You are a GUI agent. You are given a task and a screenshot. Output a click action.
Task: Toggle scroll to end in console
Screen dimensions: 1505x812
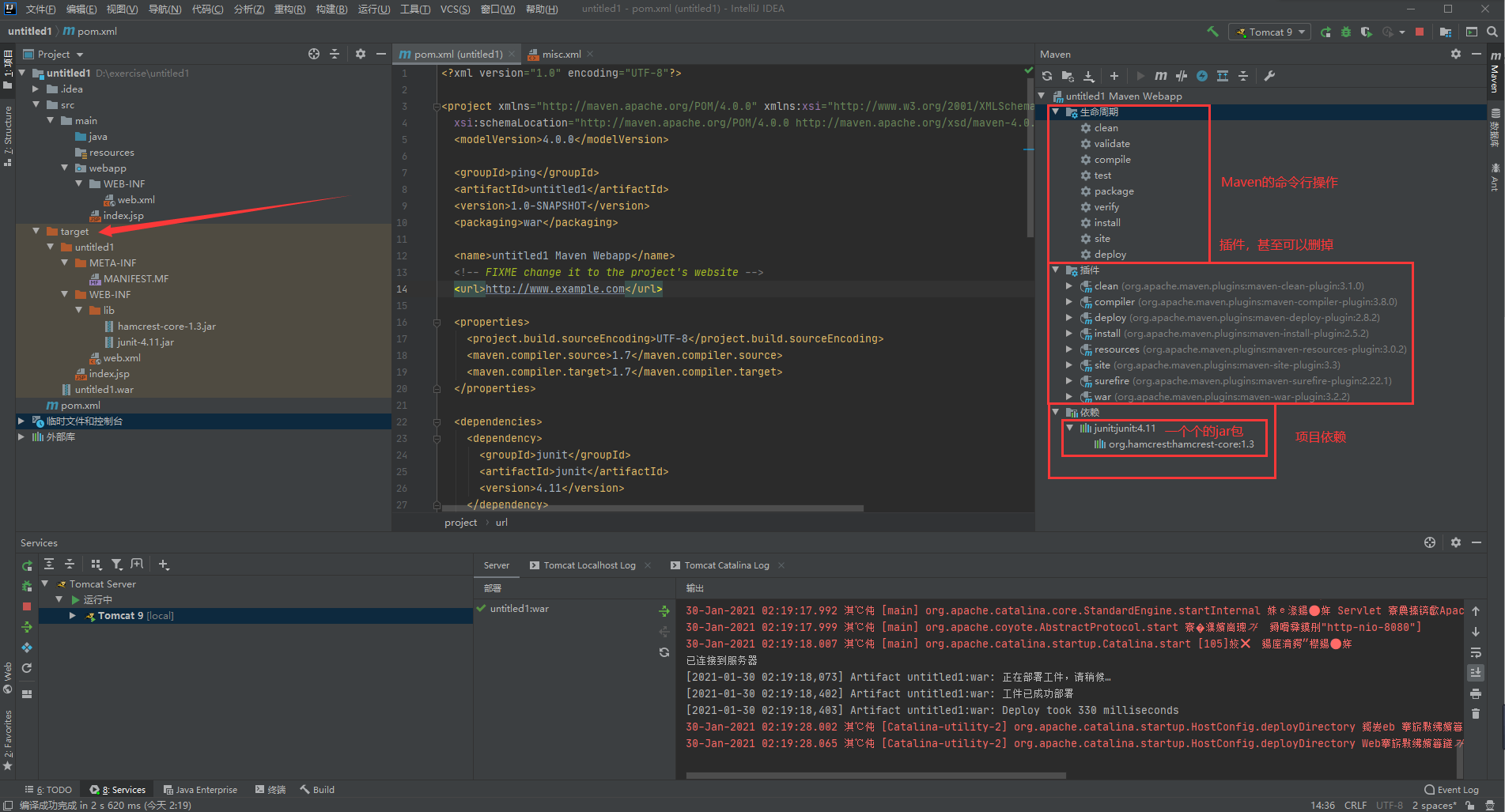pos(1476,673)
